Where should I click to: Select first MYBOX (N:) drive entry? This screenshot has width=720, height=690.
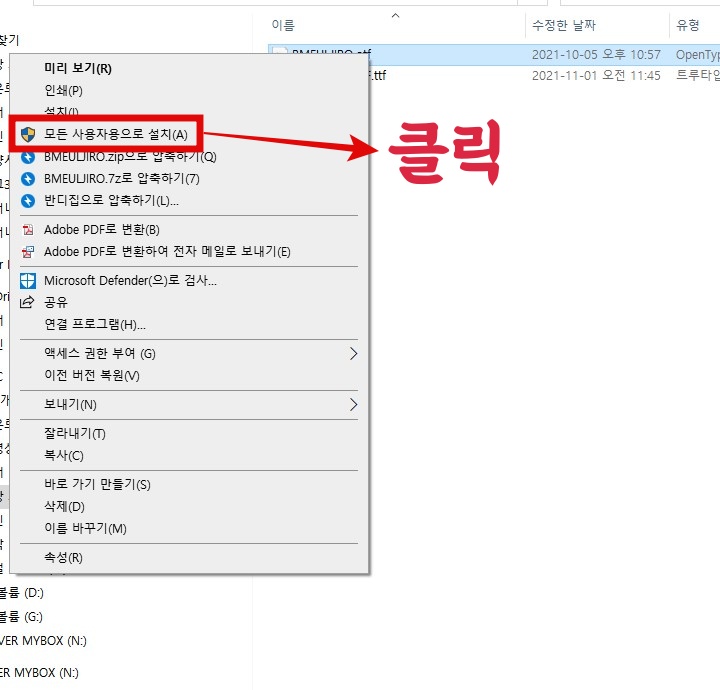pos(43,640)
